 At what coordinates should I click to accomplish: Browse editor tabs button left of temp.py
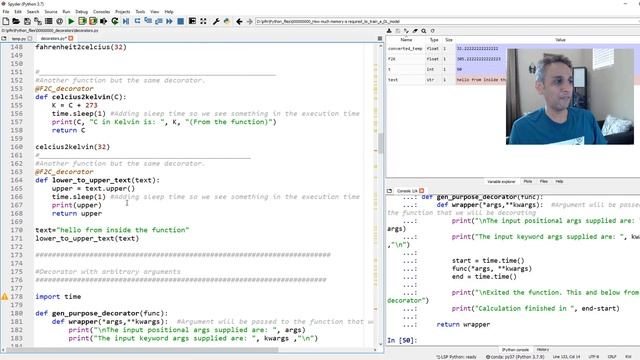click(4, 38)
